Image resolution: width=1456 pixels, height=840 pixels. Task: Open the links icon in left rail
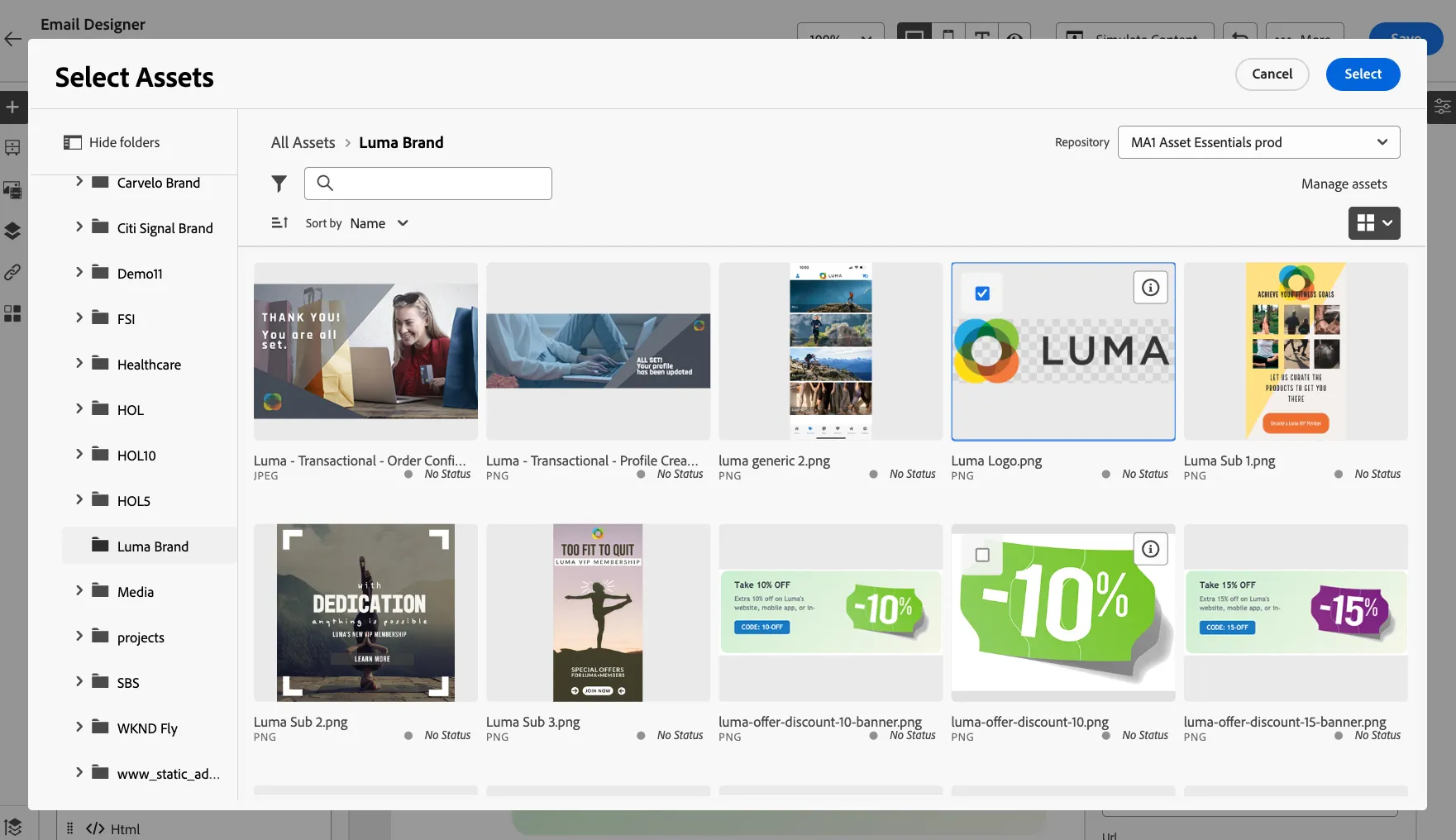tap(12, 272)
